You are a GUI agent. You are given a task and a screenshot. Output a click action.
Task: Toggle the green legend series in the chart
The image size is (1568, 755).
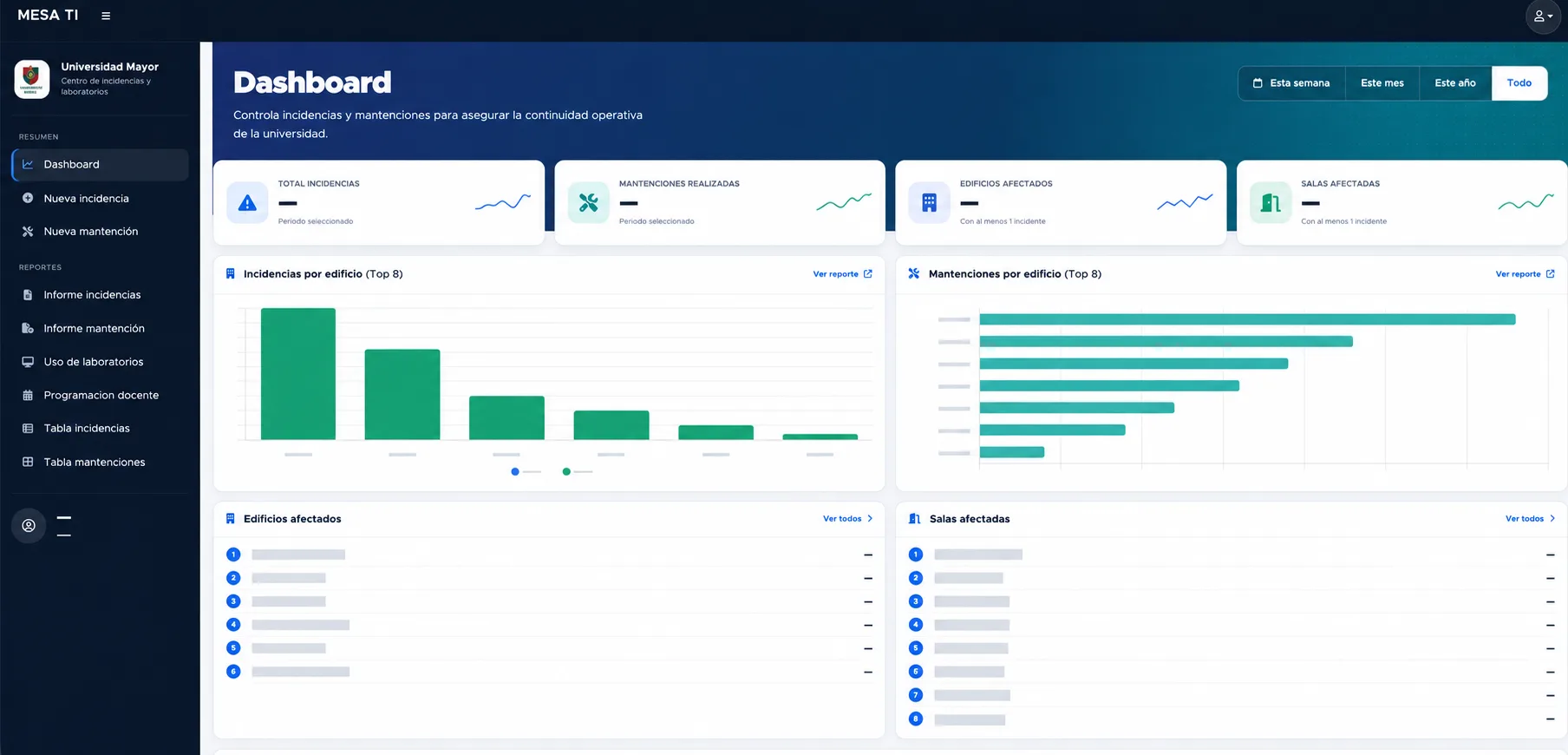577,472
